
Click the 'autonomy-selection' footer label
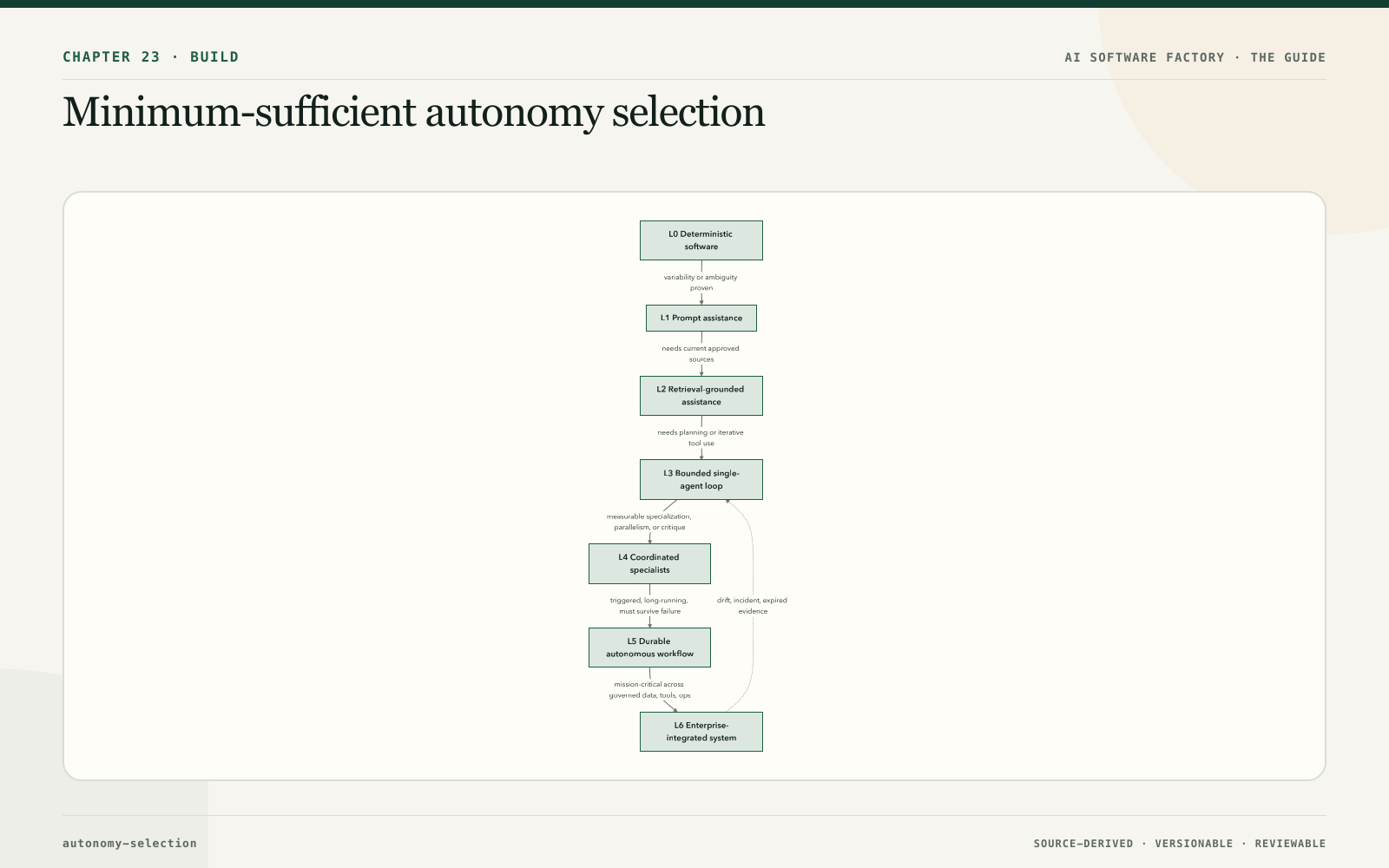[x=129, y=843]
